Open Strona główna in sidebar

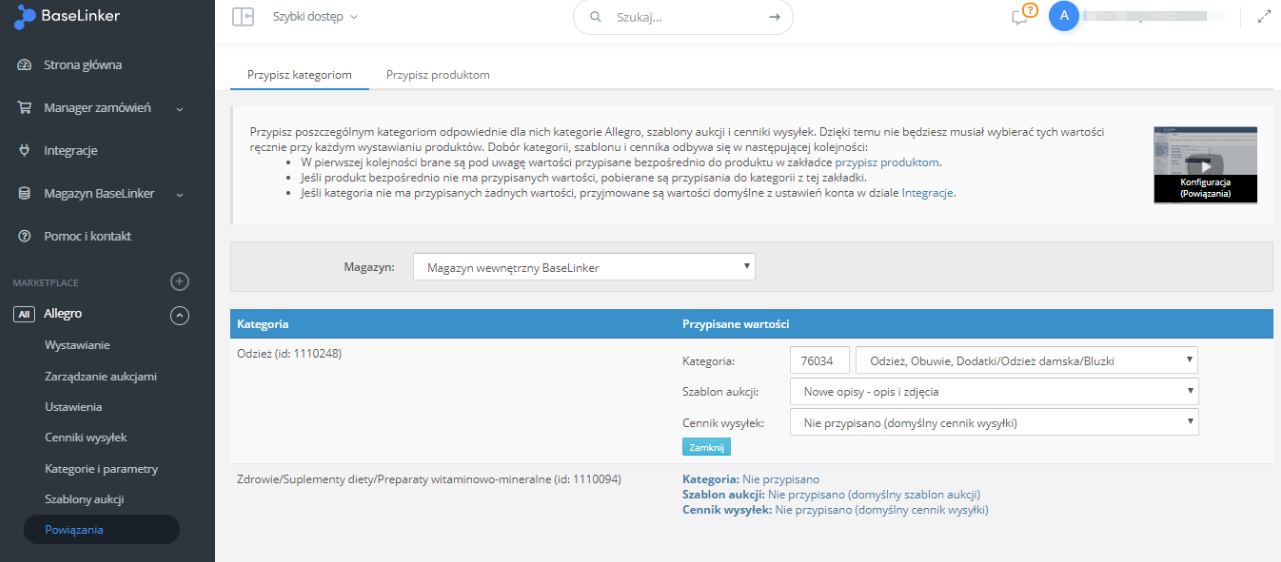pyautogui.click(x=83, y=65)
